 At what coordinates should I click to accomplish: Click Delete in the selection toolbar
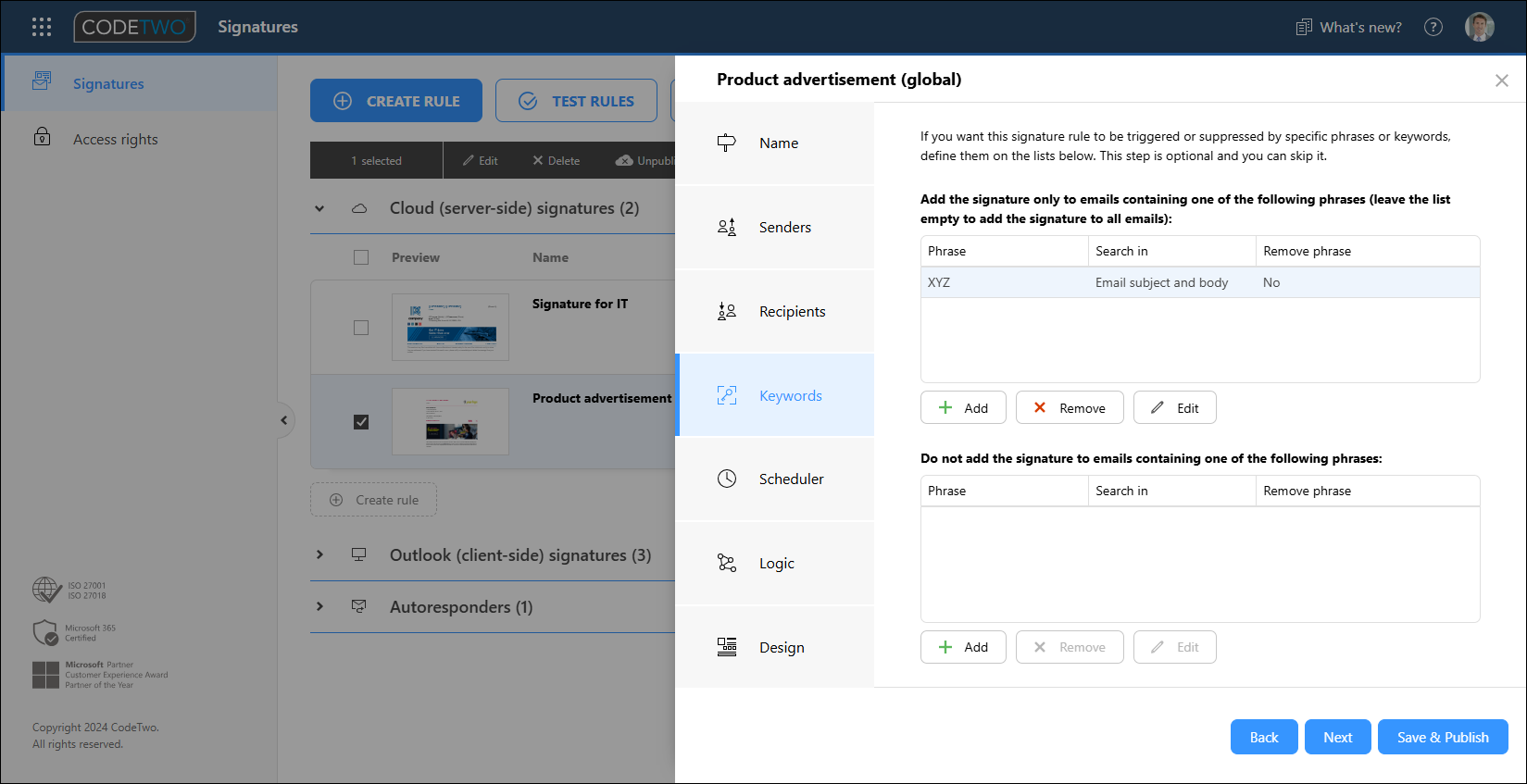(557, 160)
